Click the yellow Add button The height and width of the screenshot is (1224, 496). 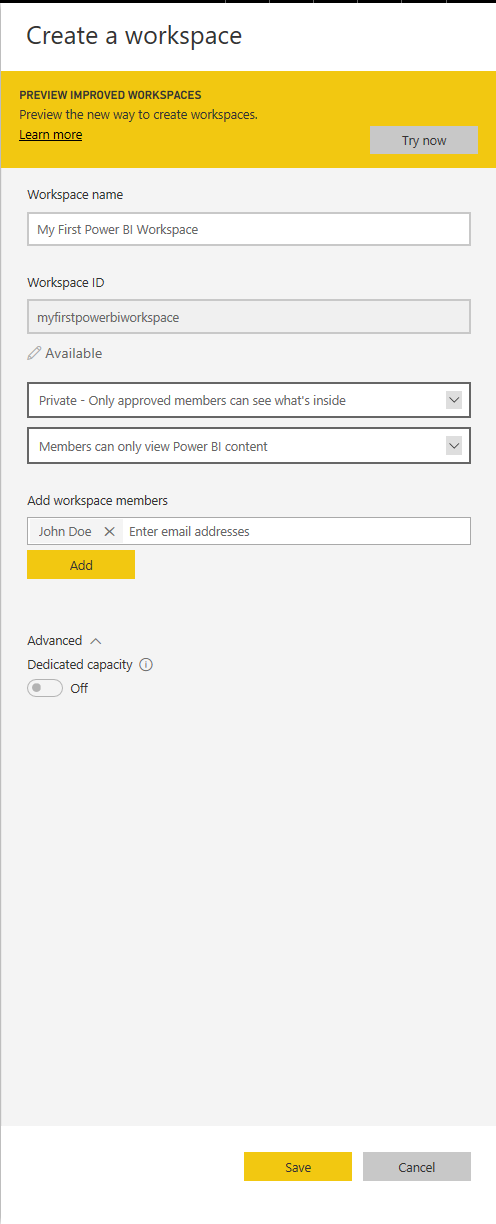tap(81, 565)
